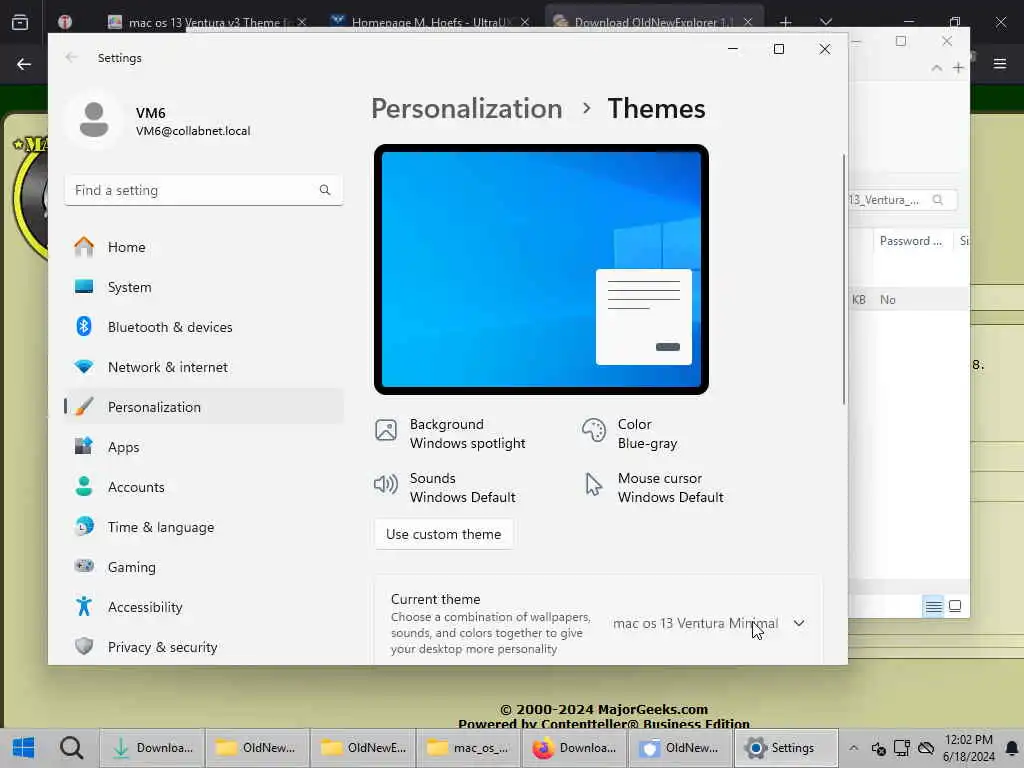Viewport: 1024px width, 768px height.
Task: Open Network & internet settings
Action: click(x=204, y=367)
